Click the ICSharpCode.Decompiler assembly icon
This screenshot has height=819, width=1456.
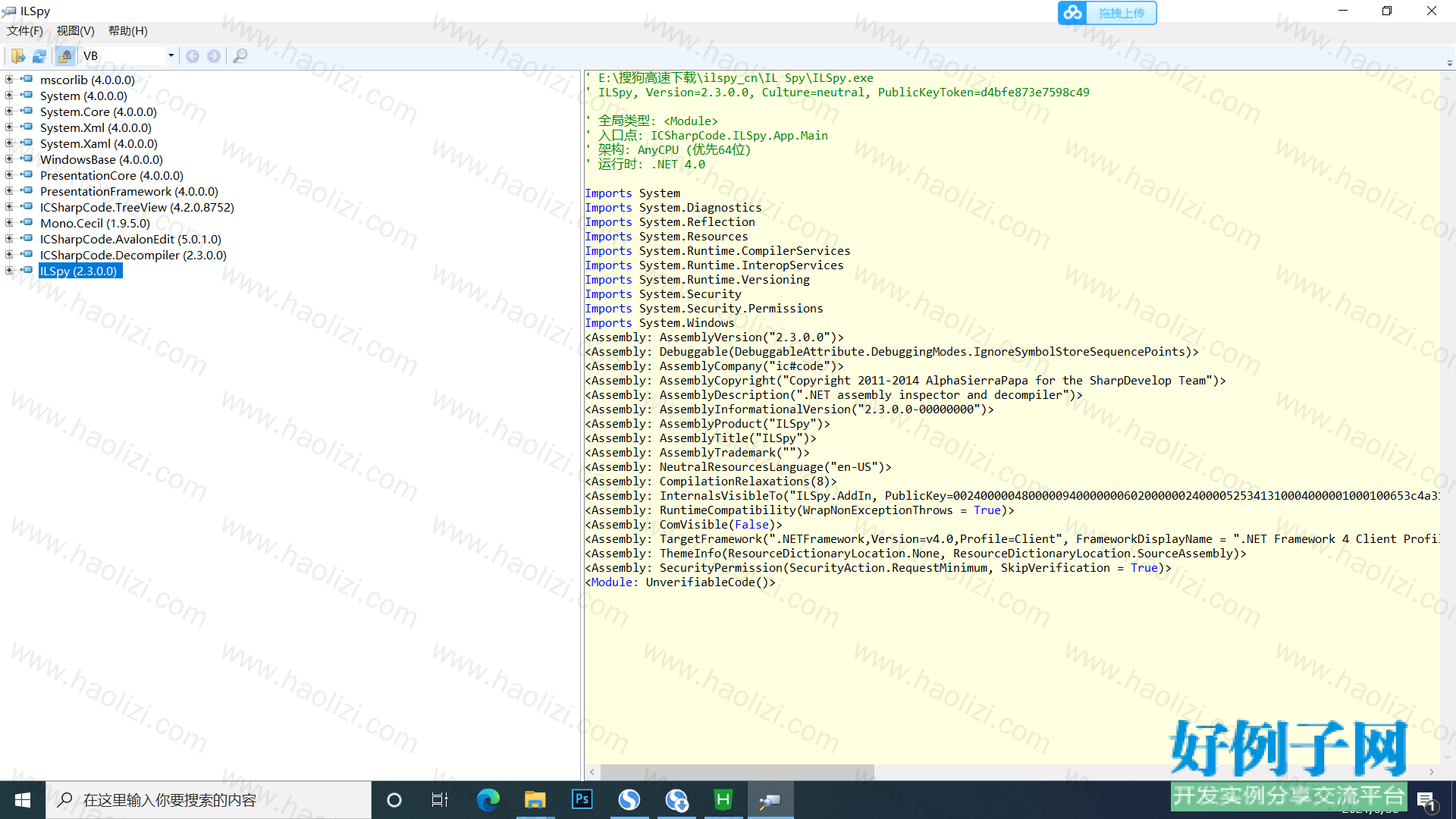[x=27, y=254]
